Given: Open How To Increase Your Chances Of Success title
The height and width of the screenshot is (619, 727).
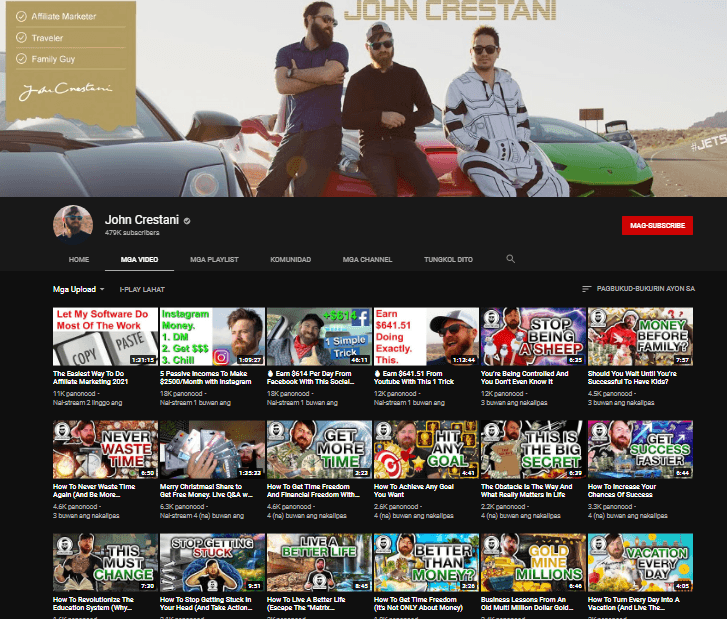Looking at the screenshot, I should coord(622,491).
